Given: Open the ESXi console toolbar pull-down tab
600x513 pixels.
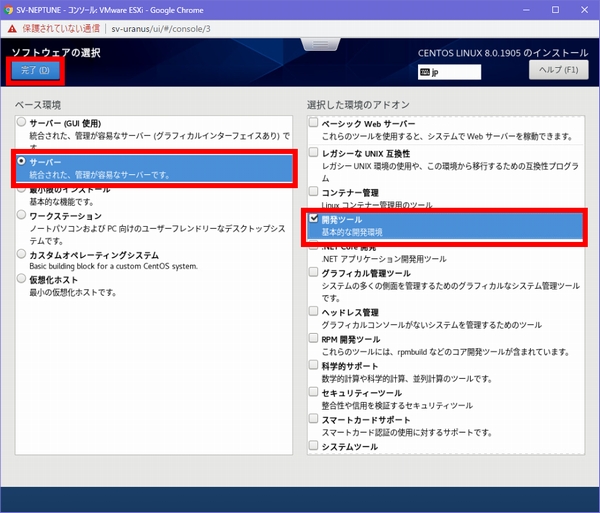Looking at the screenshot, I should click(x=321, y=44).
